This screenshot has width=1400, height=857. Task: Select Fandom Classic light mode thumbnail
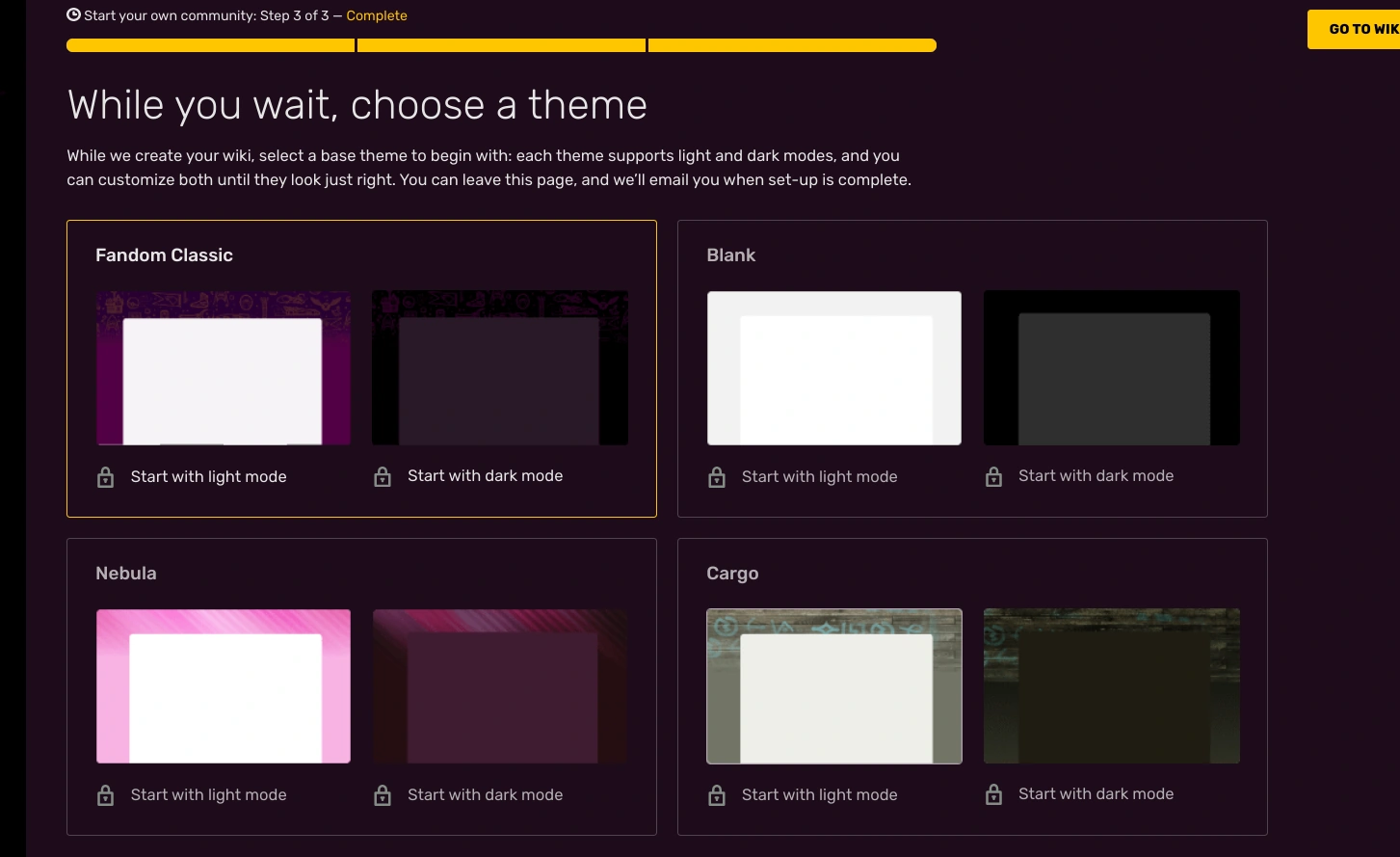point(224,368)
